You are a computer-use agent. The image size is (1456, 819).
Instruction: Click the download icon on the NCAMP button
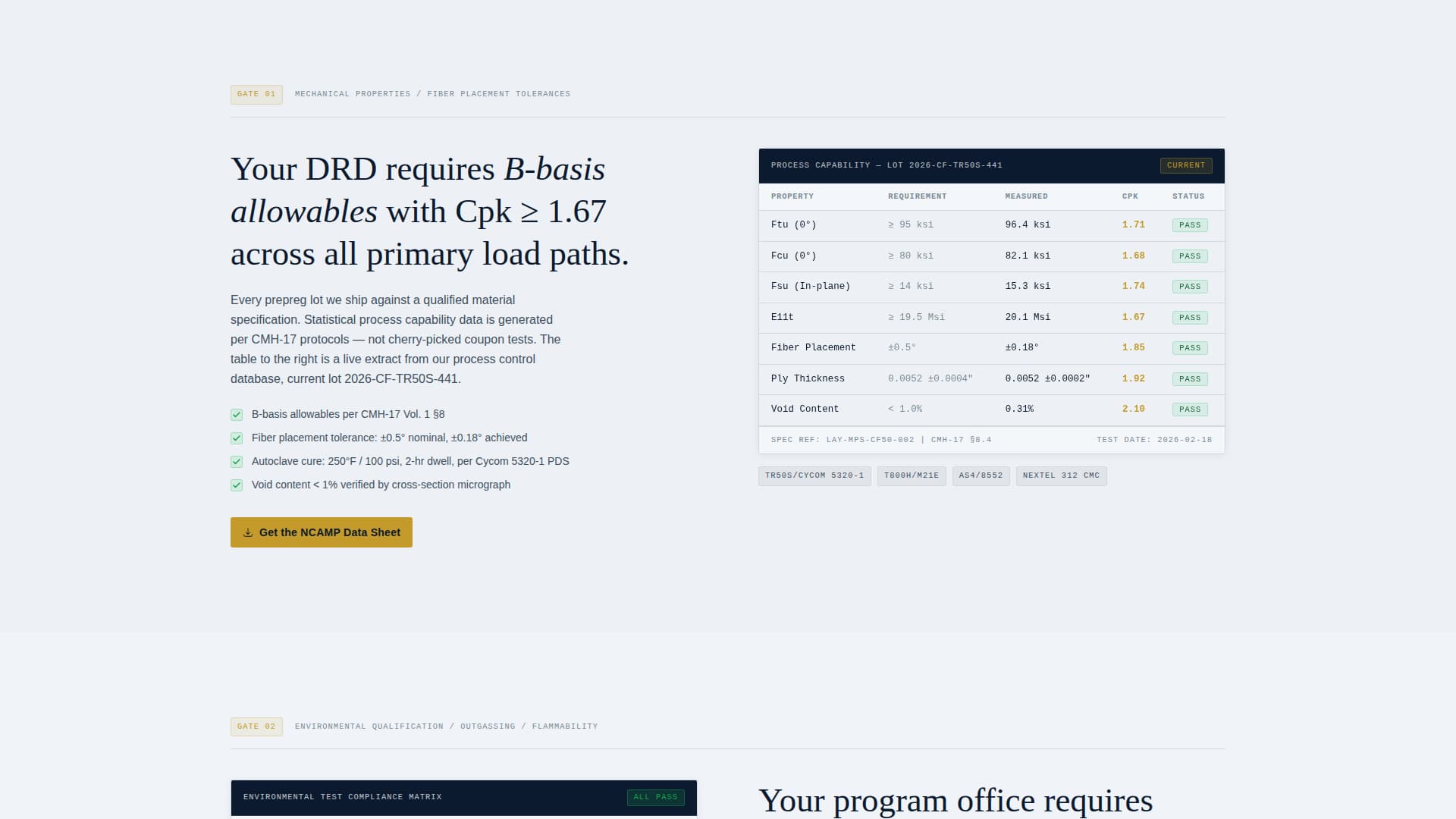pos(248,532)
